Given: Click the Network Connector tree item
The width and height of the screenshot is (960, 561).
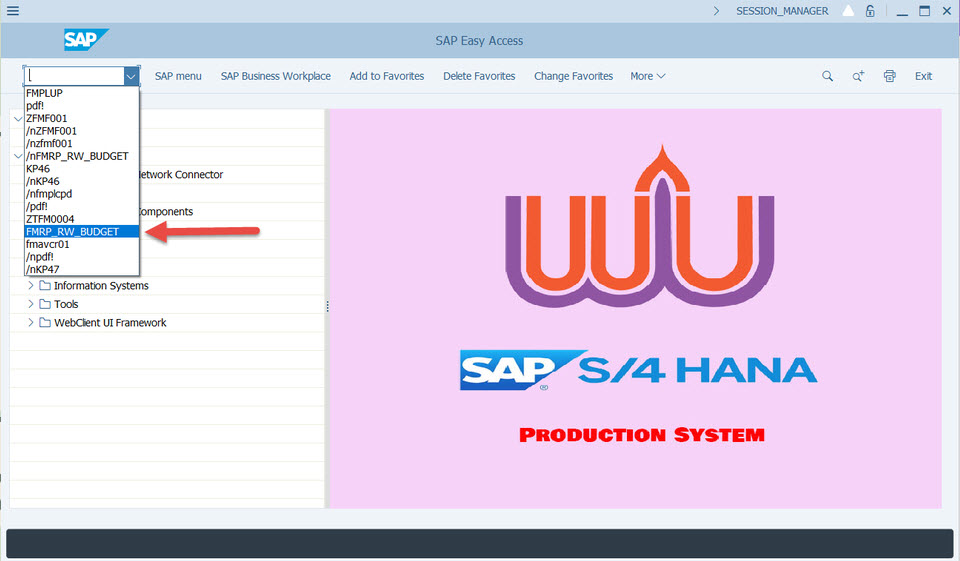Looking at the screenshot, I should (x=182, y=175).
